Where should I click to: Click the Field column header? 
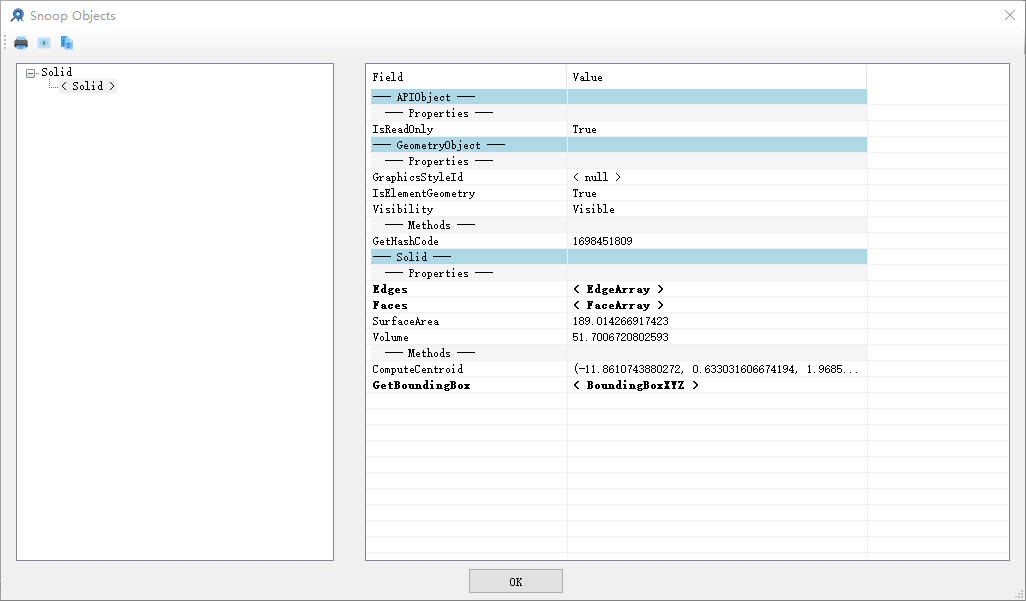467,77
